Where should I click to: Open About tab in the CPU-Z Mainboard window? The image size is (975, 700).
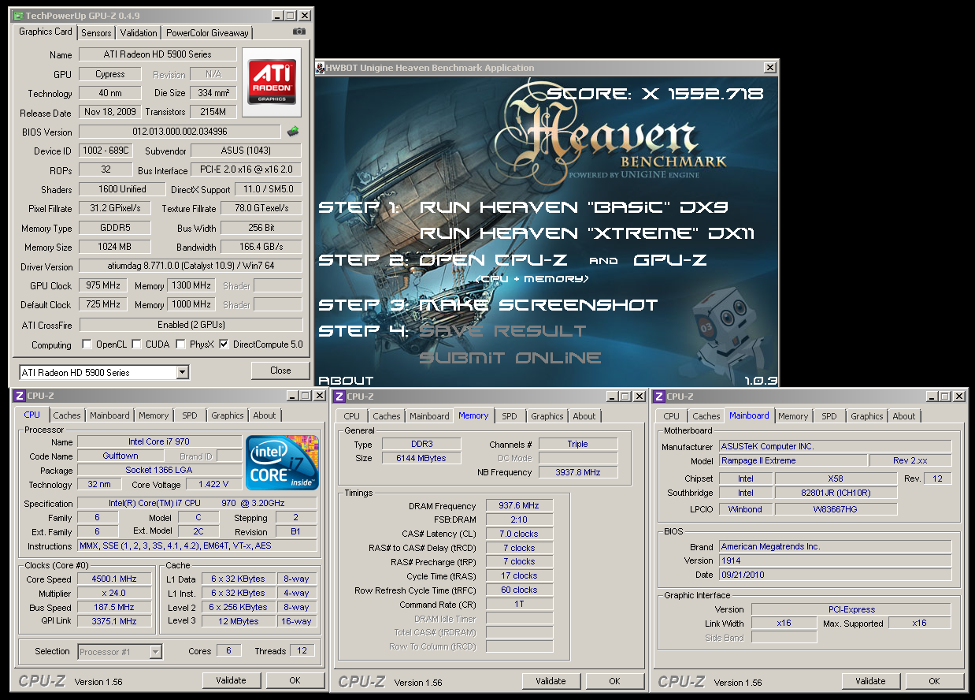pos(903,417)
